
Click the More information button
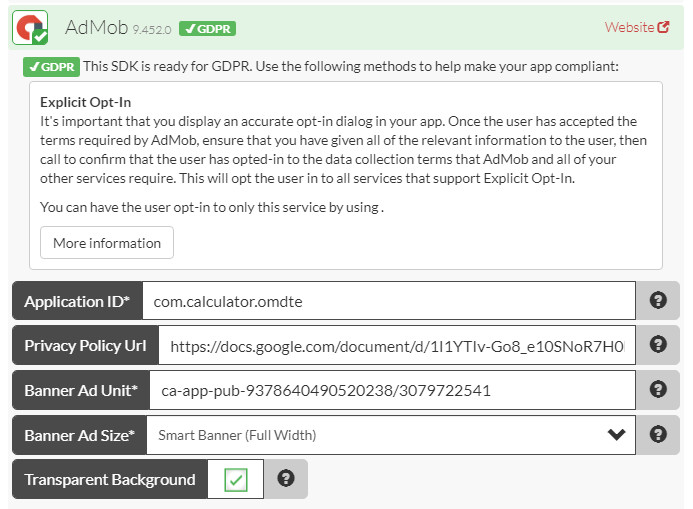coord(107,243)
